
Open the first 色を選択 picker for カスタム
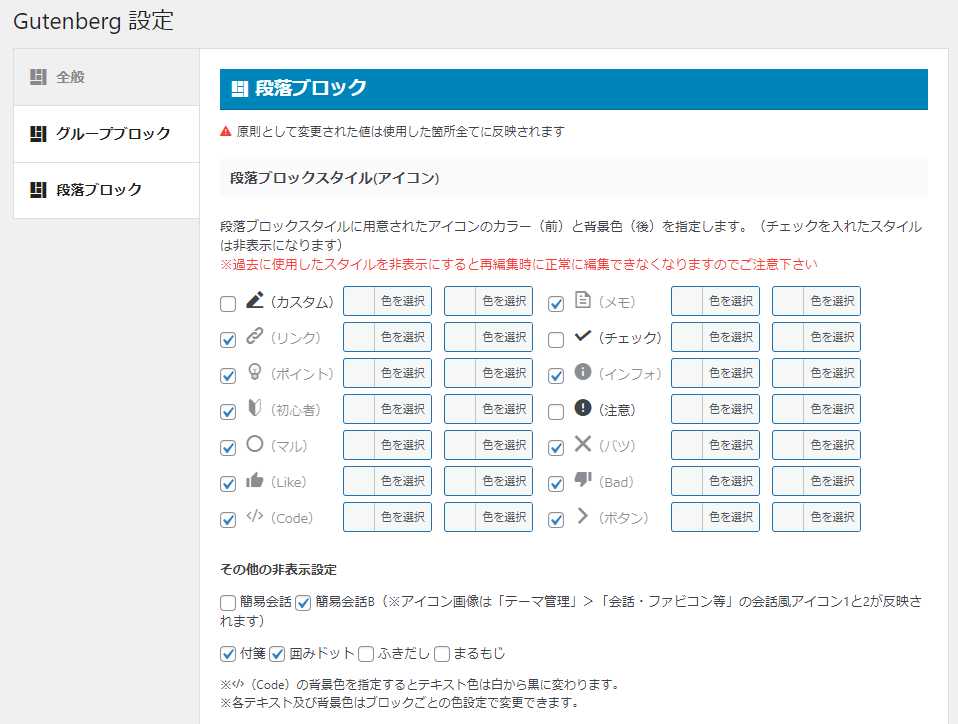point(387,301)
